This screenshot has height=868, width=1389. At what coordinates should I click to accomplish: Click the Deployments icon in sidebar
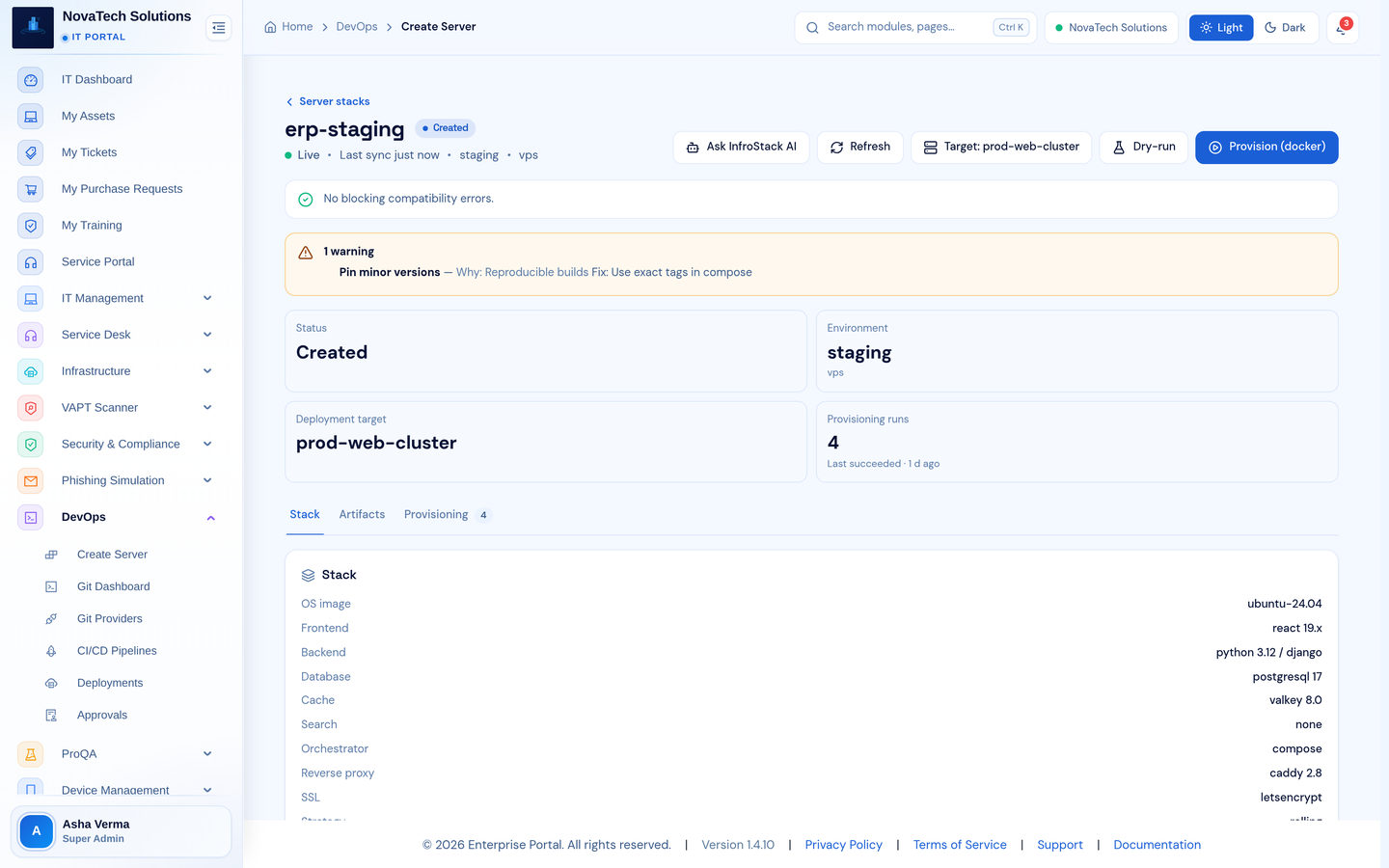click(51, 683)
